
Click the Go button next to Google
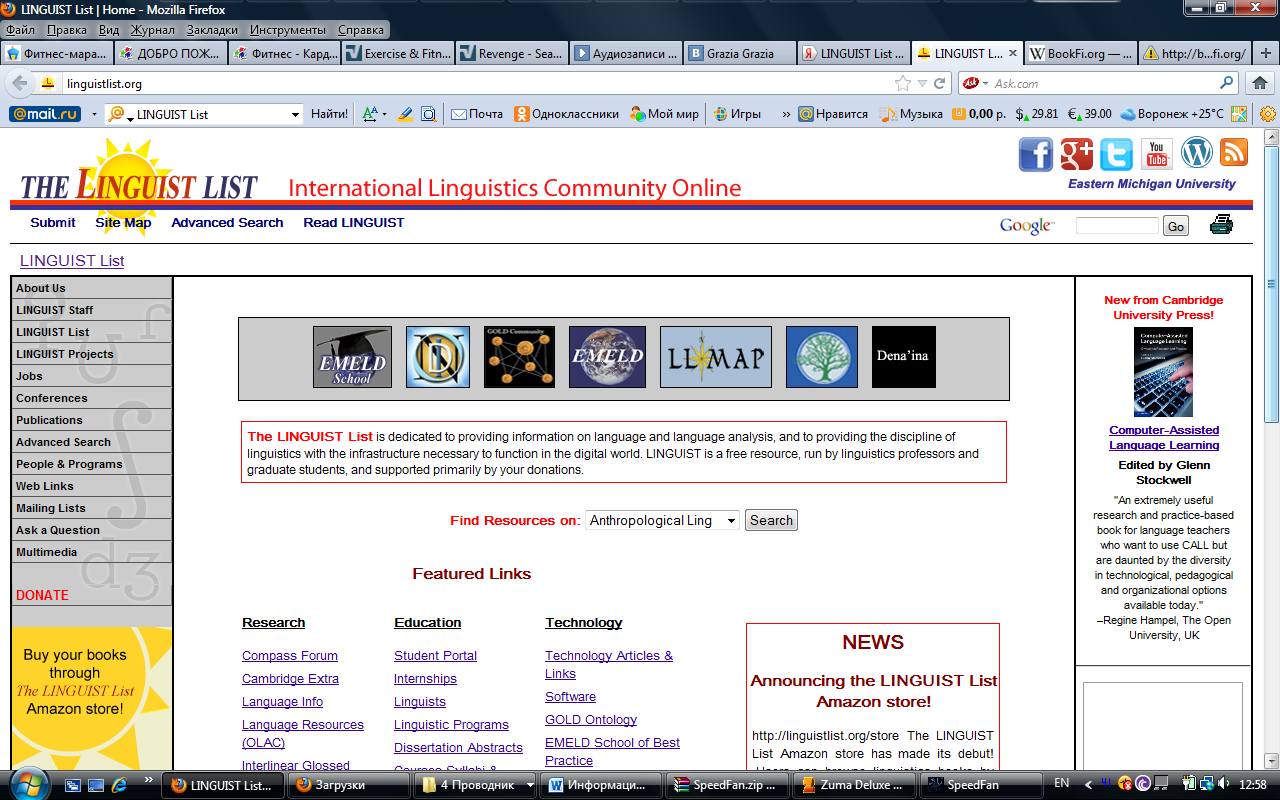tap(1176, 226)
